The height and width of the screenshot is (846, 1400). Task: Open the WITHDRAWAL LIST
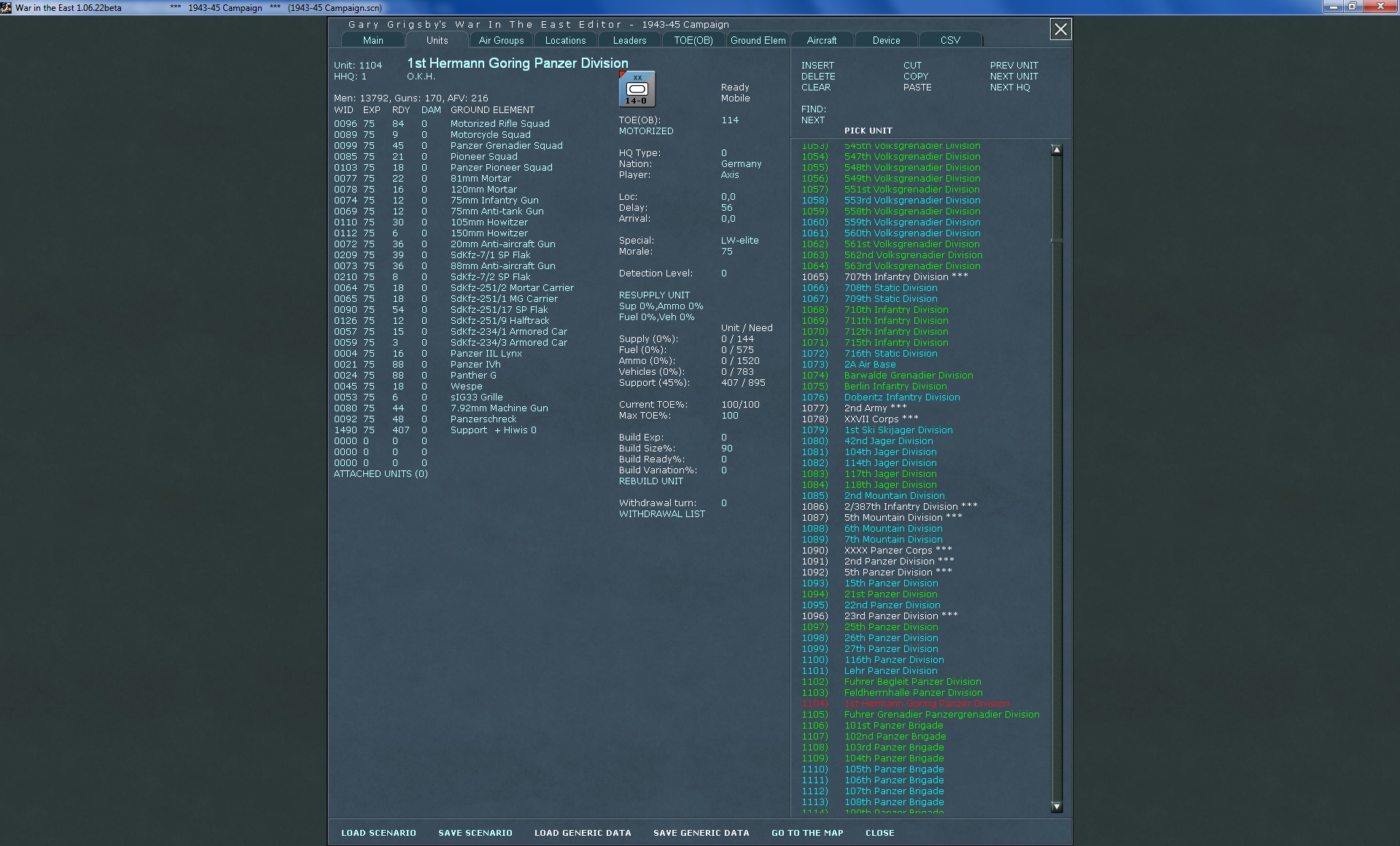coord(661,514)
